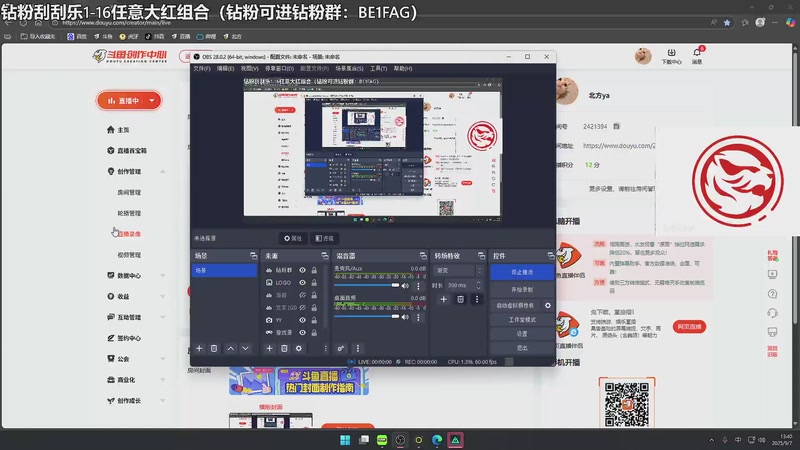Open OBS 设置 from controls panel
The image size is (800, 450).
tap(522, 334)
